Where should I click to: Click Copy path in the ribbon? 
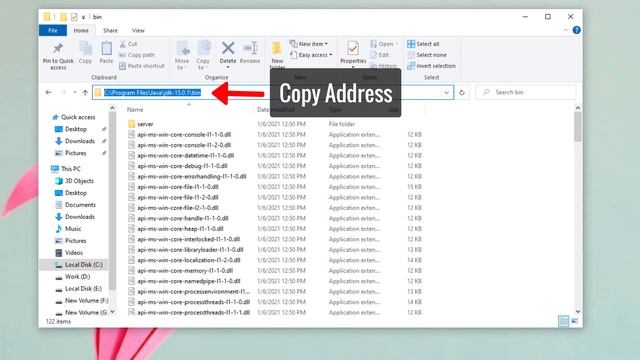click(x=137, y=55)
